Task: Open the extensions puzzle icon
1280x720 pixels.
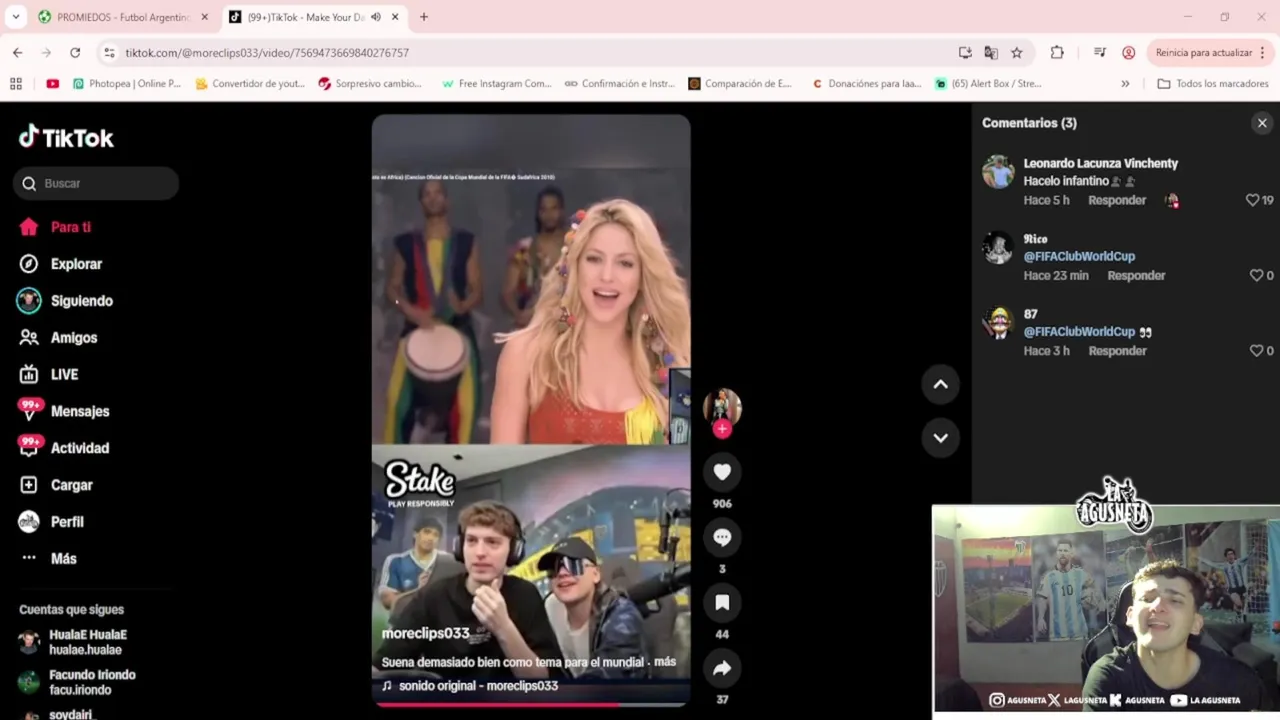Action: point(1057,52)
